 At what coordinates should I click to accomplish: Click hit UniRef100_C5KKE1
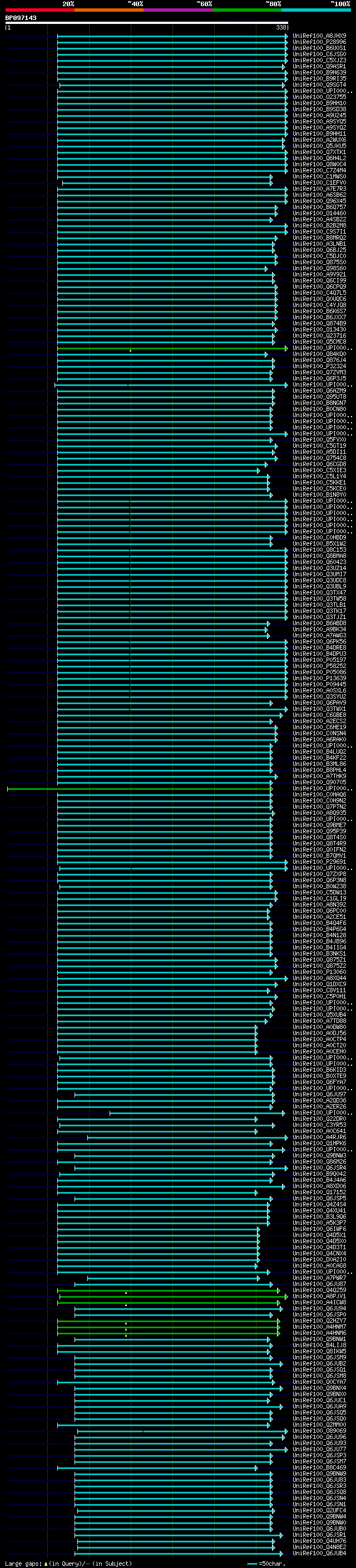click(319, 483)
